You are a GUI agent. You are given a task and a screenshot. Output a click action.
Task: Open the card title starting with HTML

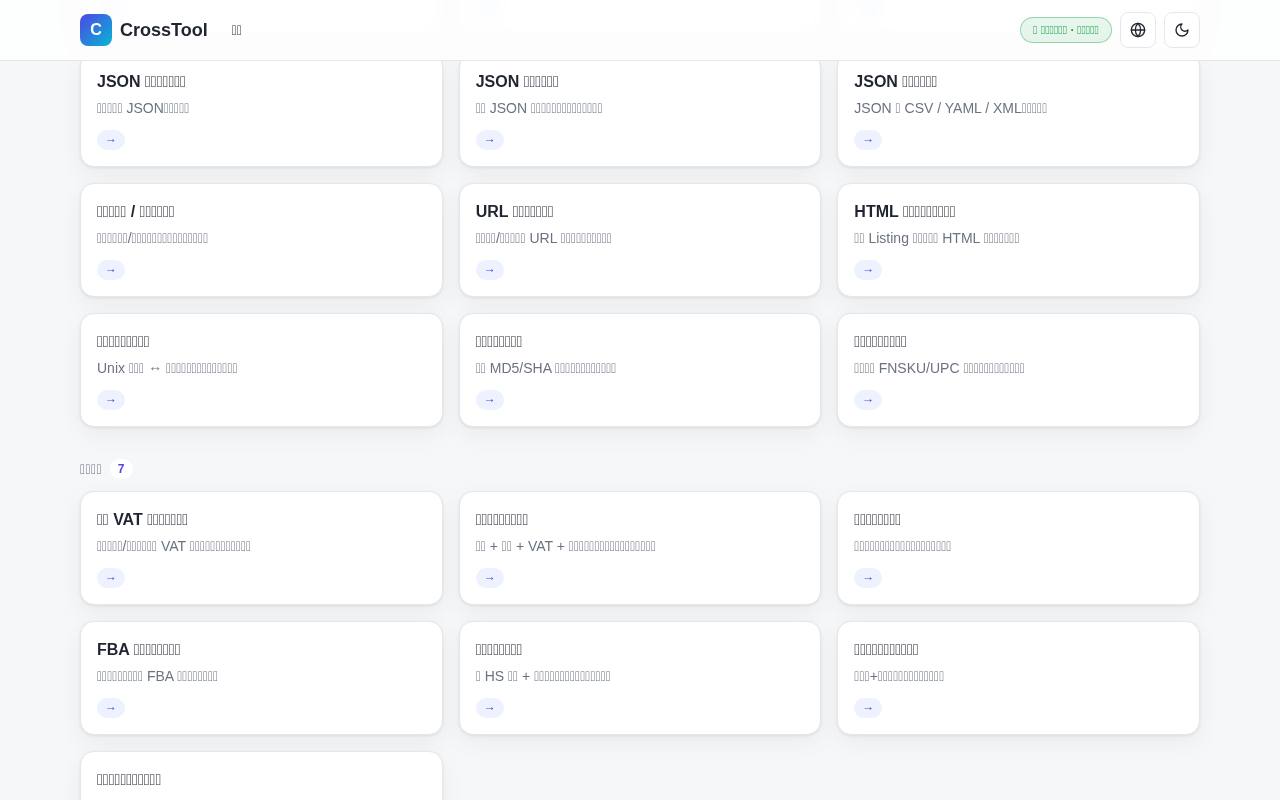[905, 211]
